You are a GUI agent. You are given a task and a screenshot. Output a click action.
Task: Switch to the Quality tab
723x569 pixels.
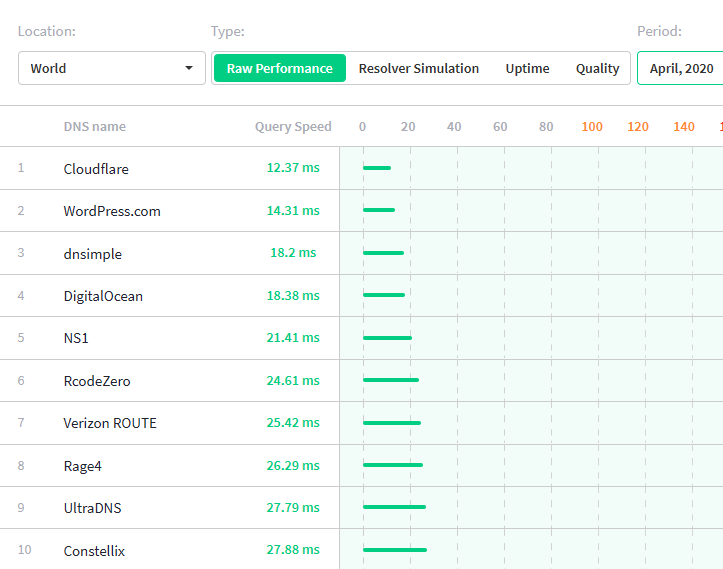(x=597, y=68)
